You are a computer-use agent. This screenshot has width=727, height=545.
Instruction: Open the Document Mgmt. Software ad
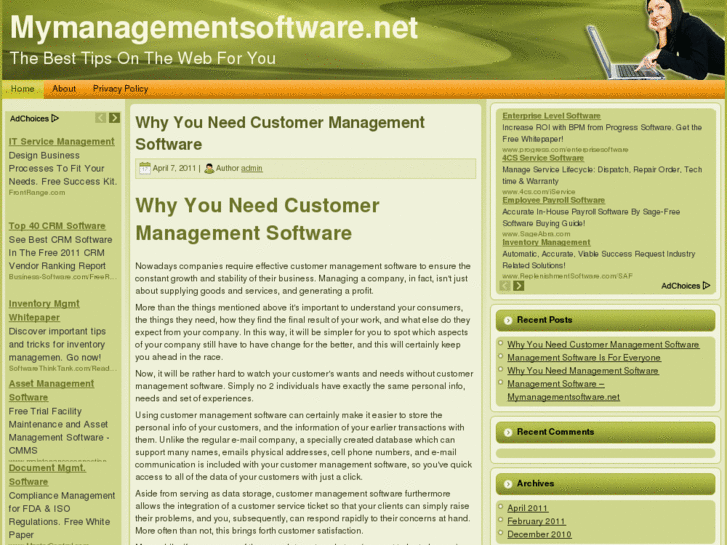point(47,474)
